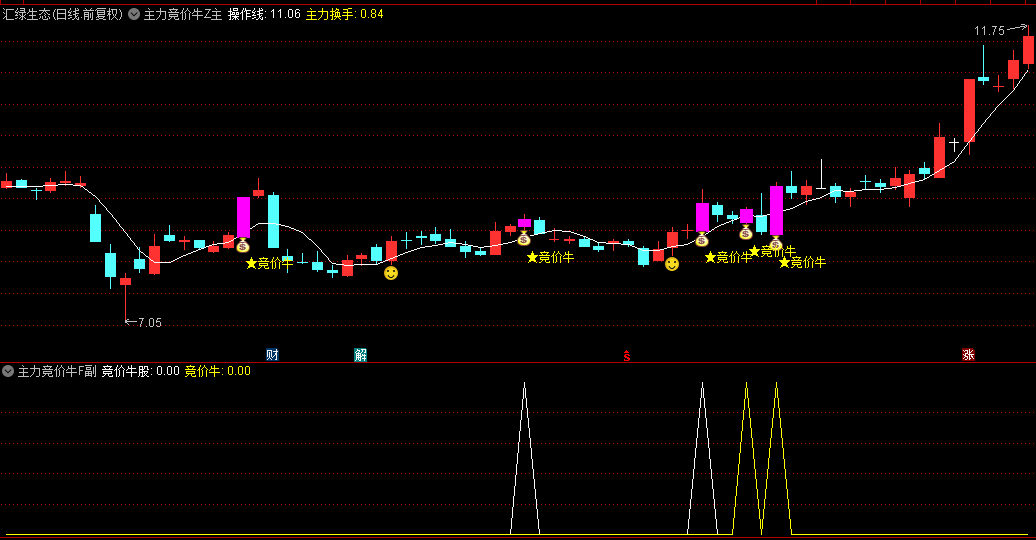The image size is (1036, 540).
Task: Open the chevron dropdown beside 主力竞价牛Z主
Action: point(134,14)
